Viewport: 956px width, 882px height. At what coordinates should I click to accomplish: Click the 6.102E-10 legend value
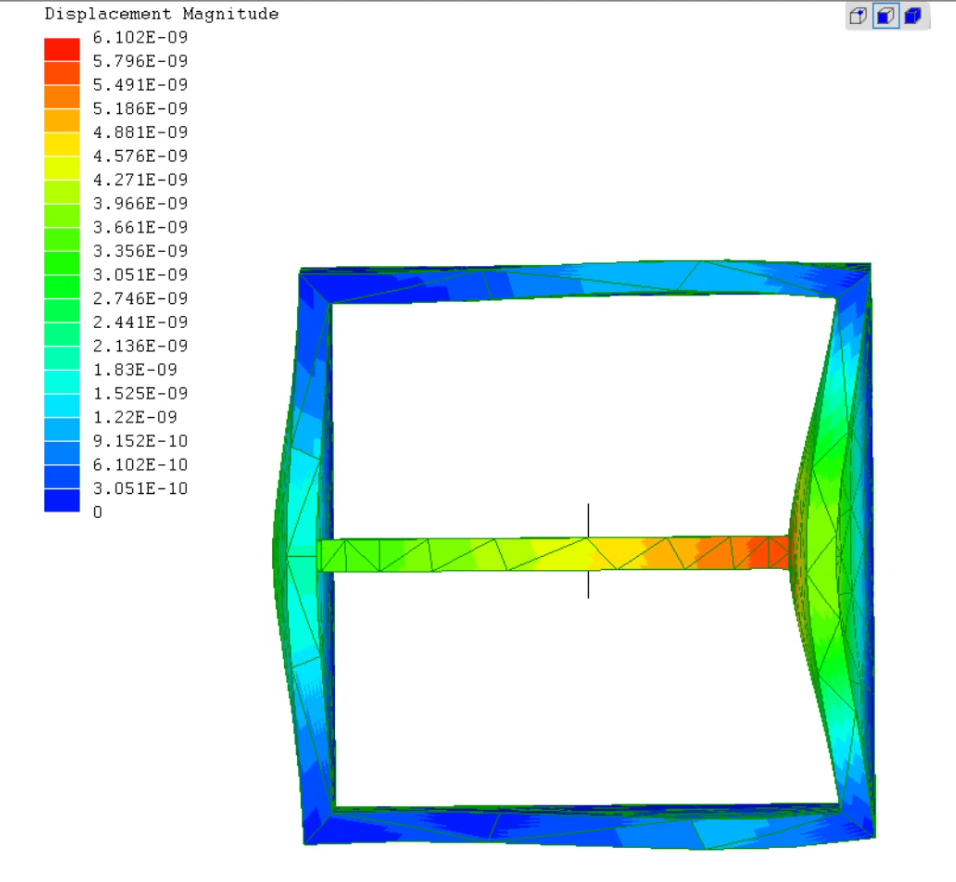pyautogui.click(x=140, y=466)
